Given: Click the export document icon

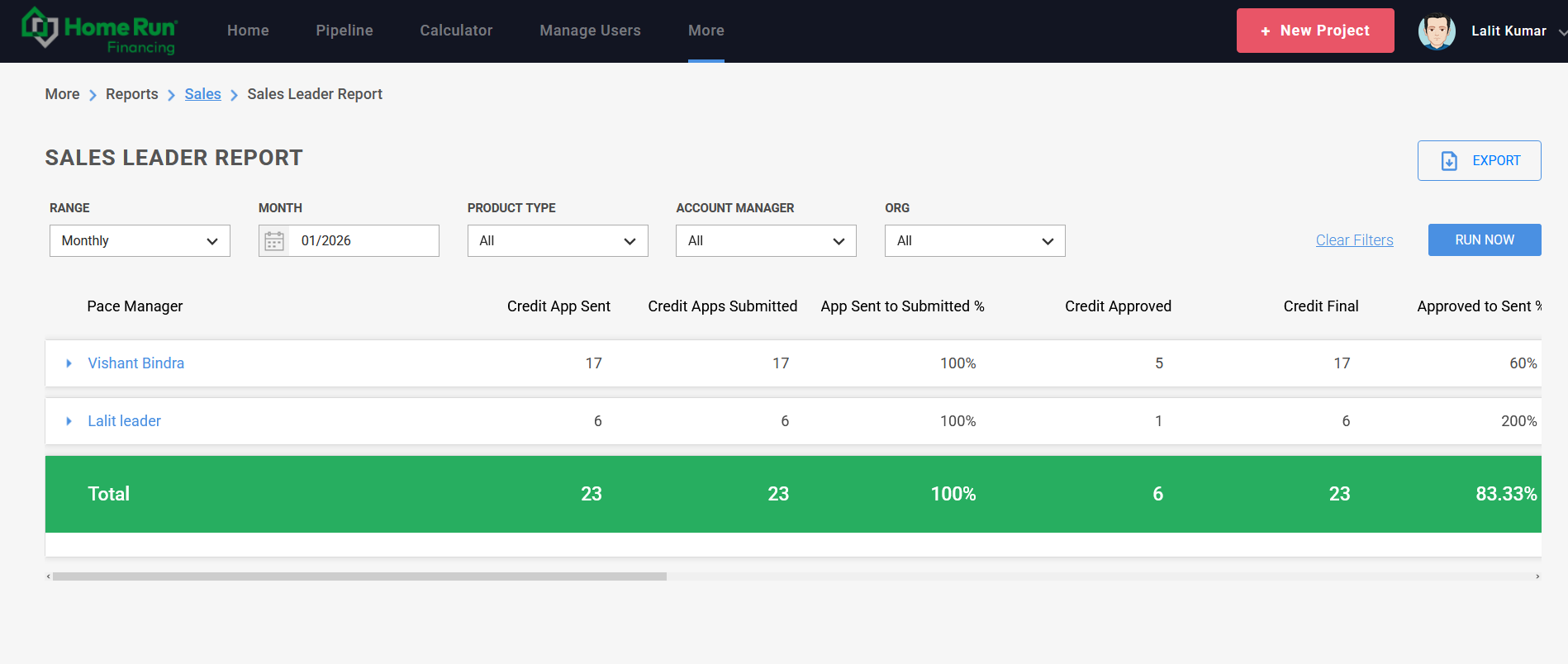Looking at the screenshot, I should (x=1449, y=161).
